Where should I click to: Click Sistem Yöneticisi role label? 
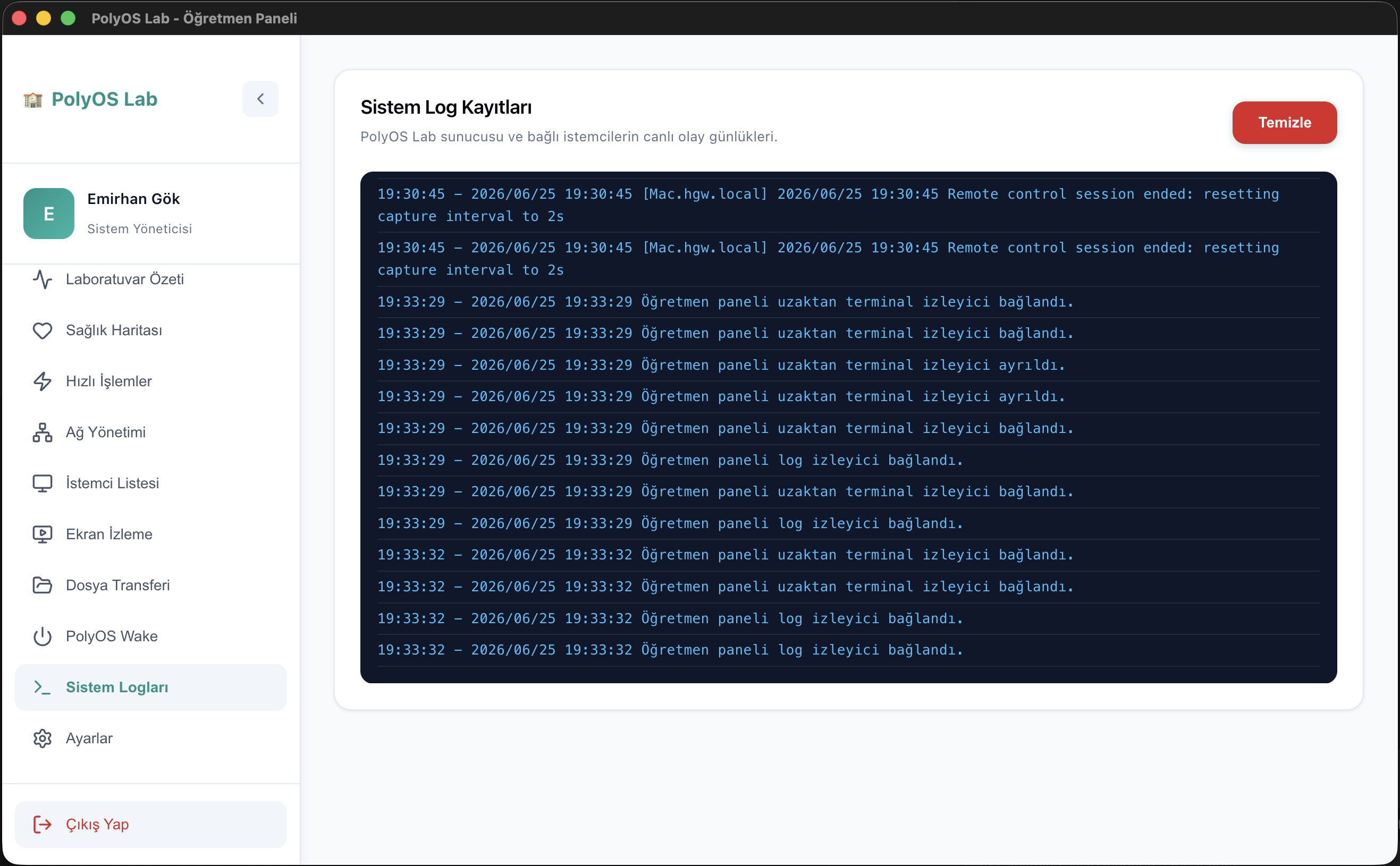click(x=139, y=228)
